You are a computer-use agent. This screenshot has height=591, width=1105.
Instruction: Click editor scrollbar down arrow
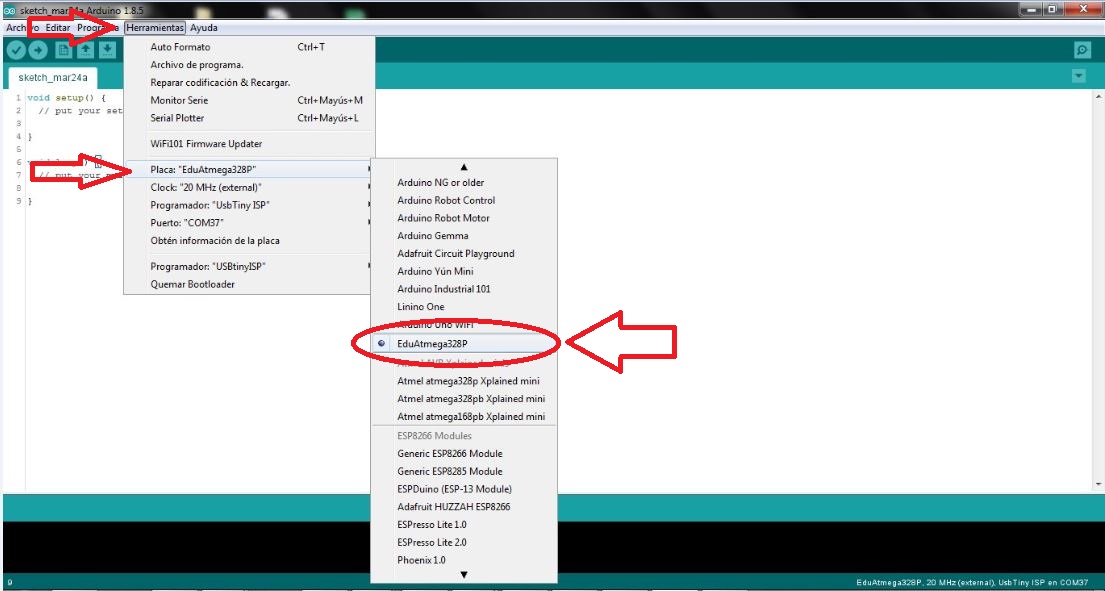click(x=1099, y=485)
